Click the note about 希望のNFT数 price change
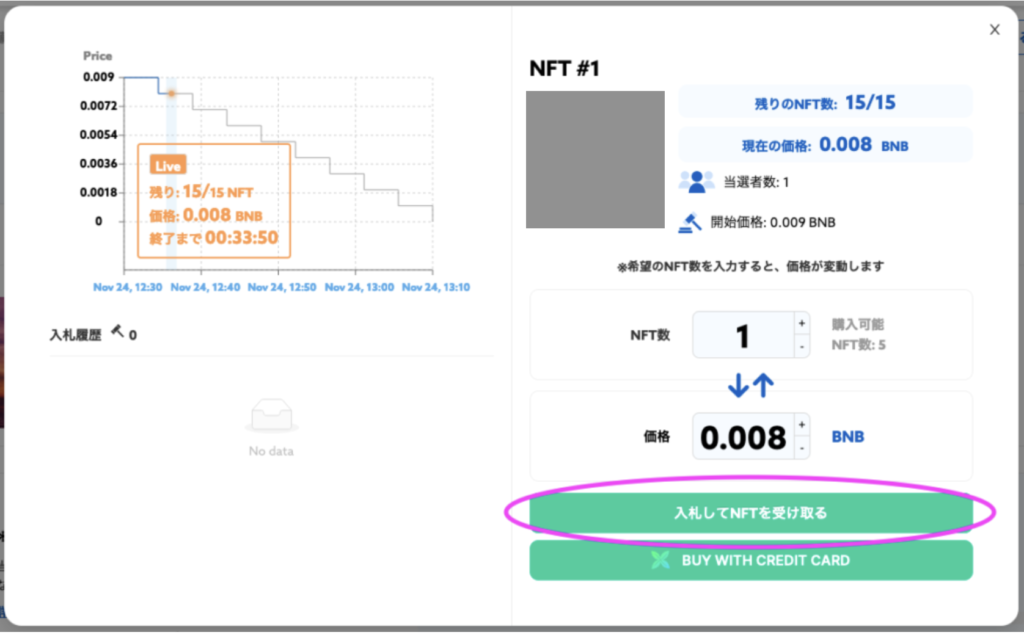1024x635 pixels. [x=750, y=267]
